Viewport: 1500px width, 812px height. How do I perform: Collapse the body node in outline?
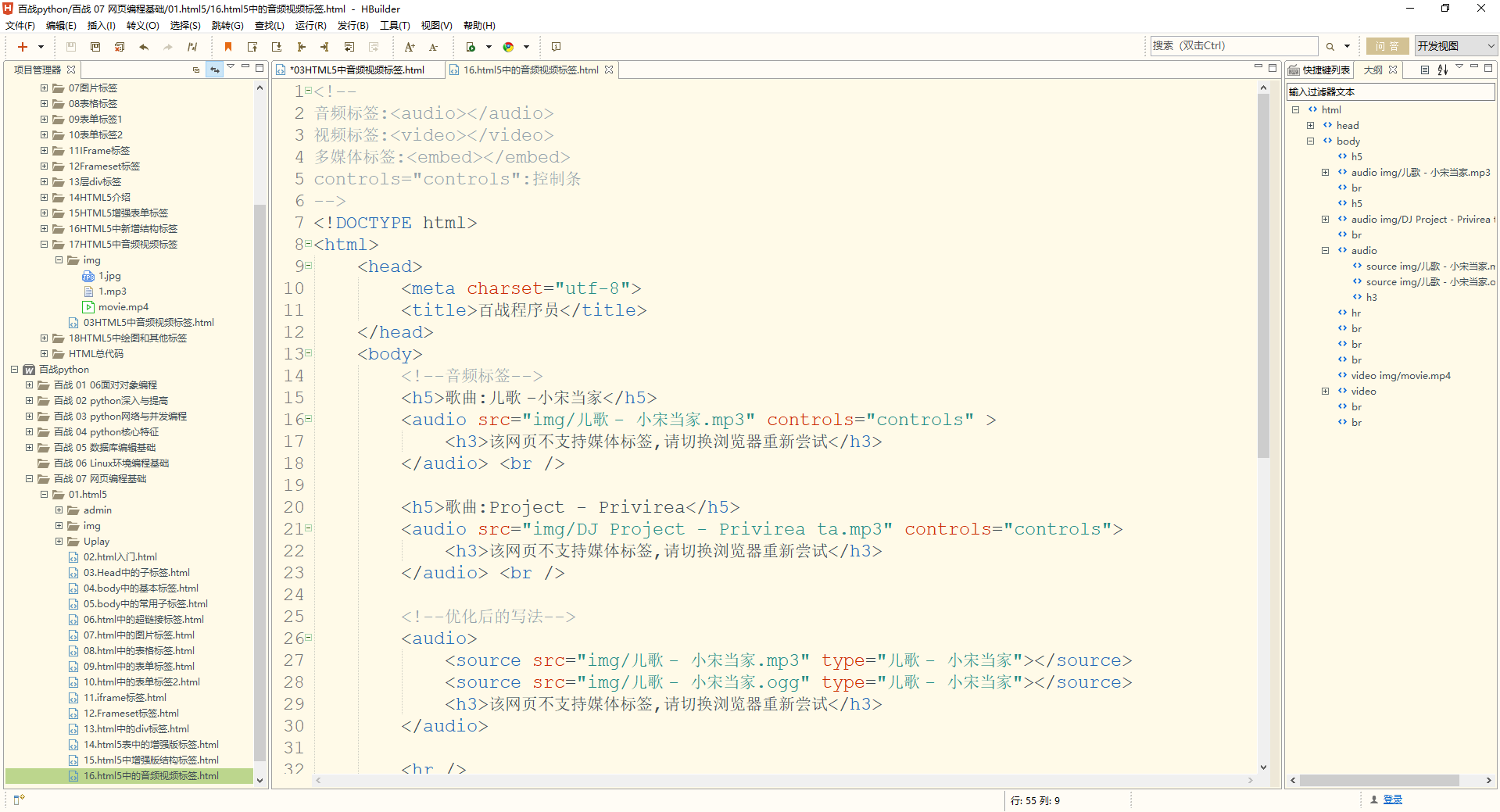(x=1311, y=141)
